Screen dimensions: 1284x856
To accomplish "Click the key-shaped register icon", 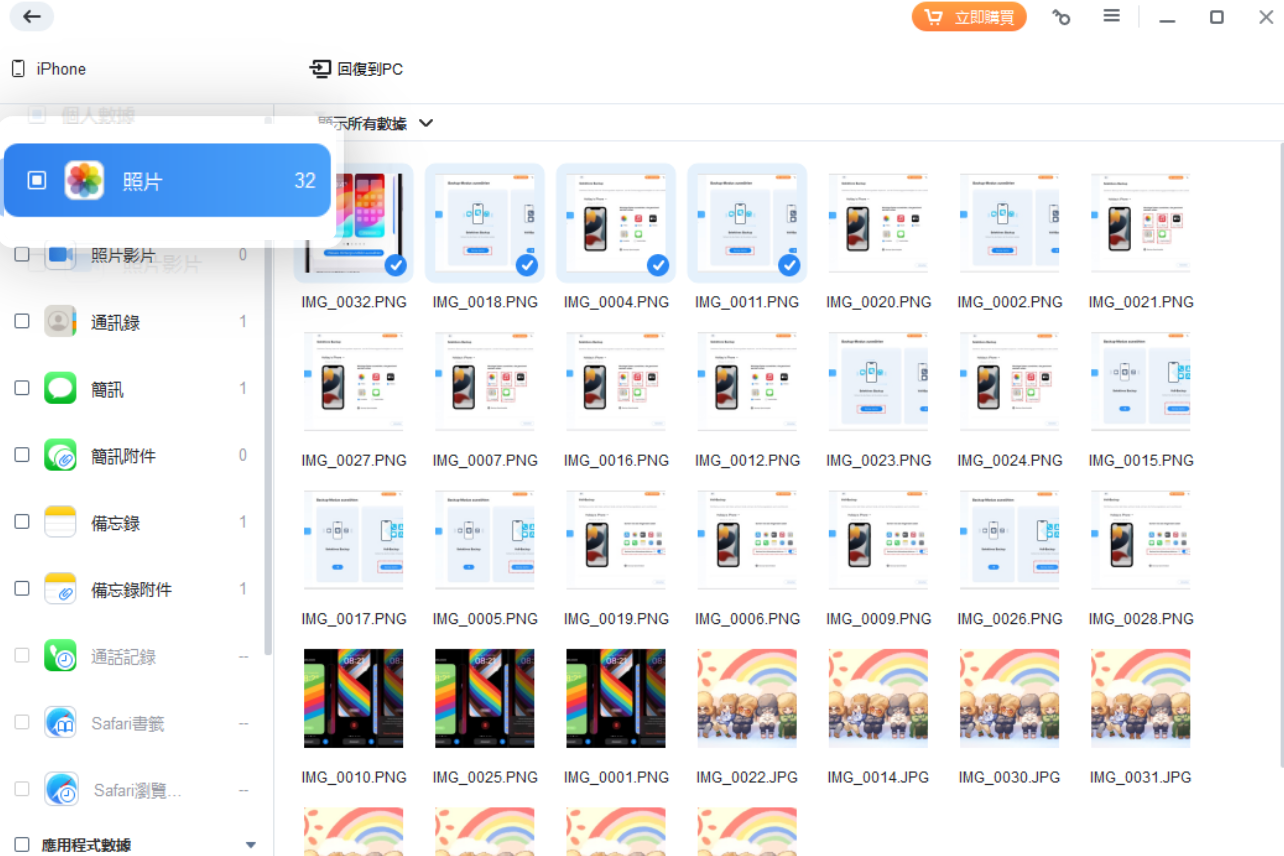I will pos(1061,17).
